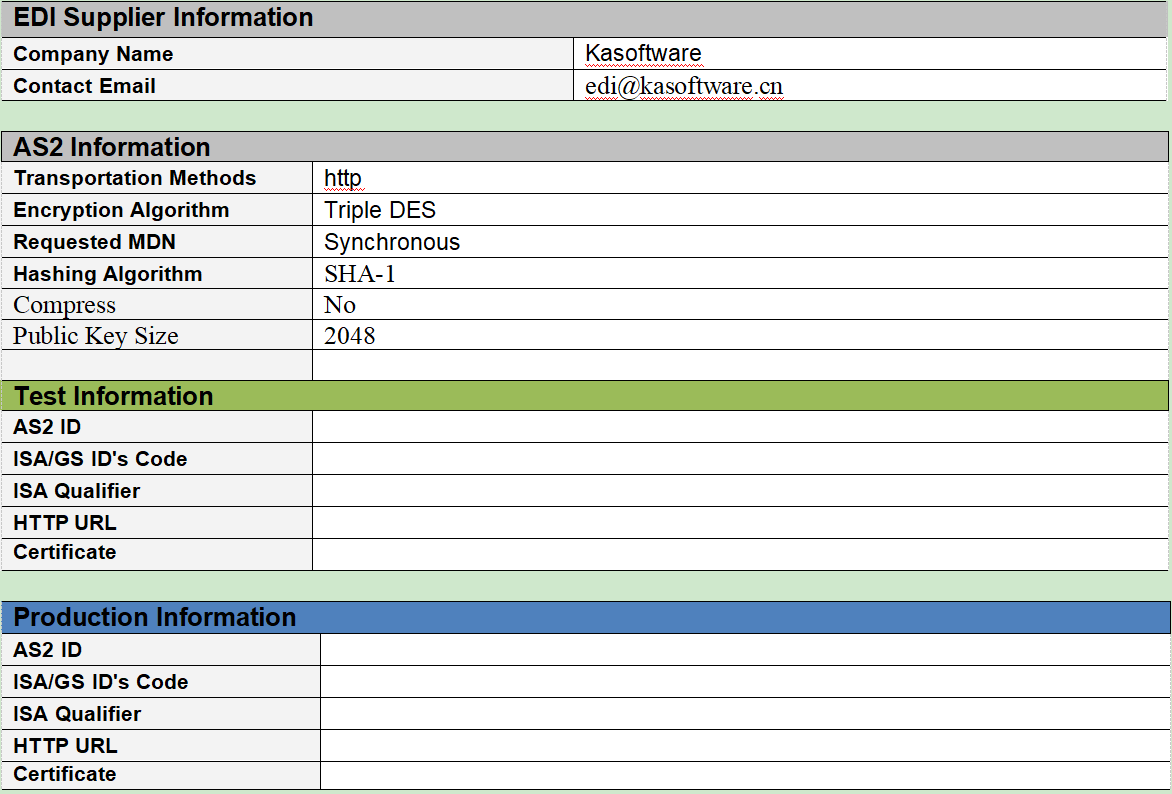Viewport: 1172px width, 794px height.
Task: Select the Test Information ISA Qualifier field
Action: (739, 491)
